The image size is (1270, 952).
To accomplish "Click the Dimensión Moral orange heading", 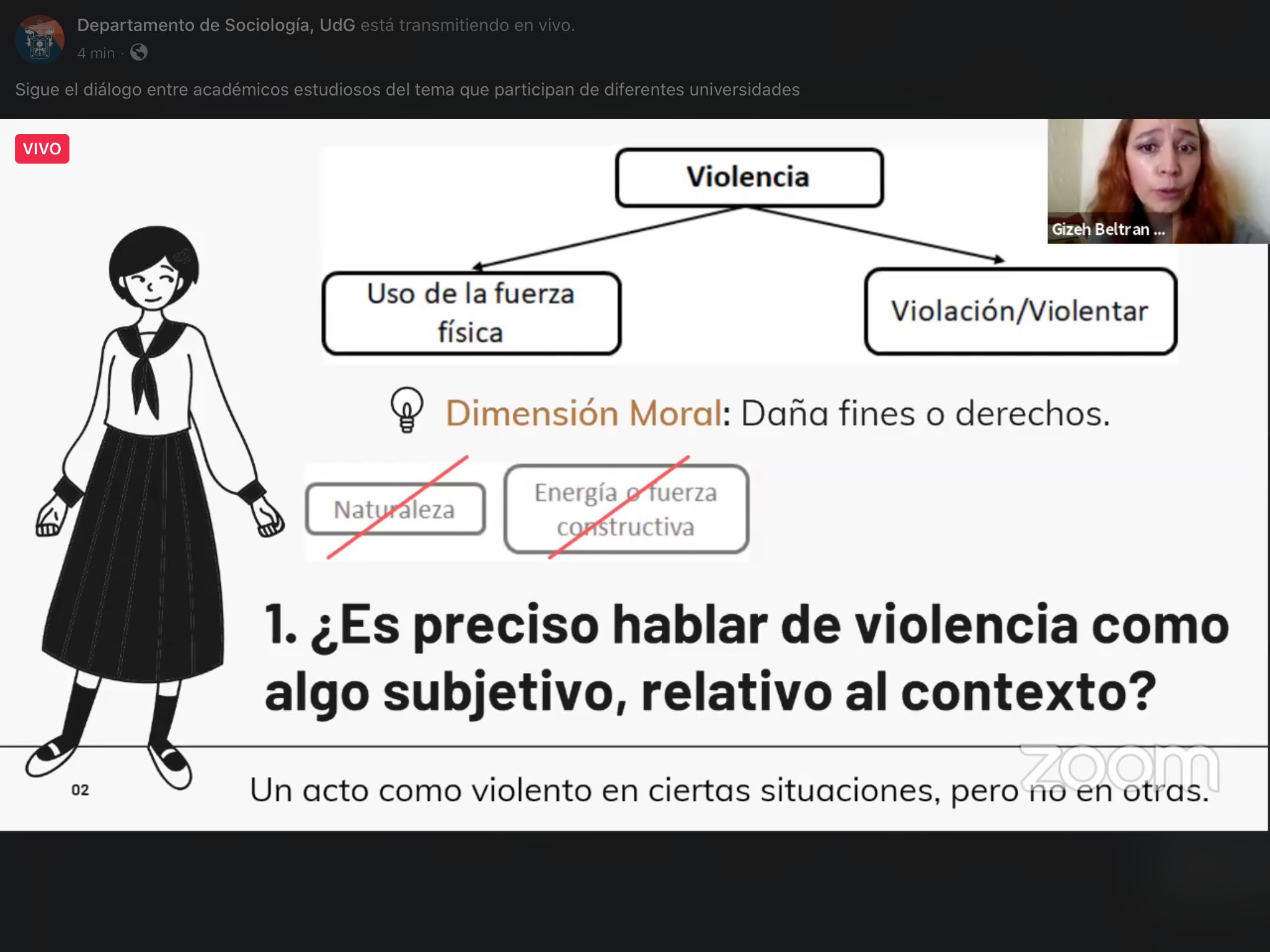I will [x=584, y=413].
